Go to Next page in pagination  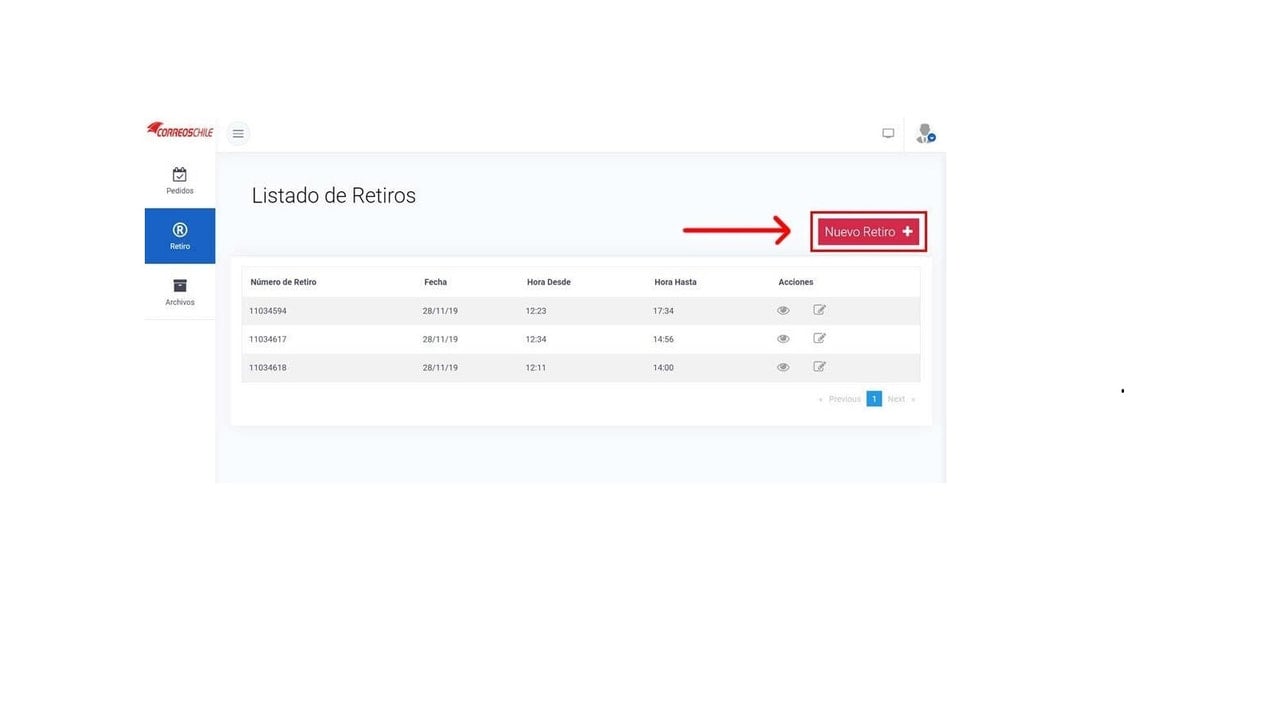(900, 399)
